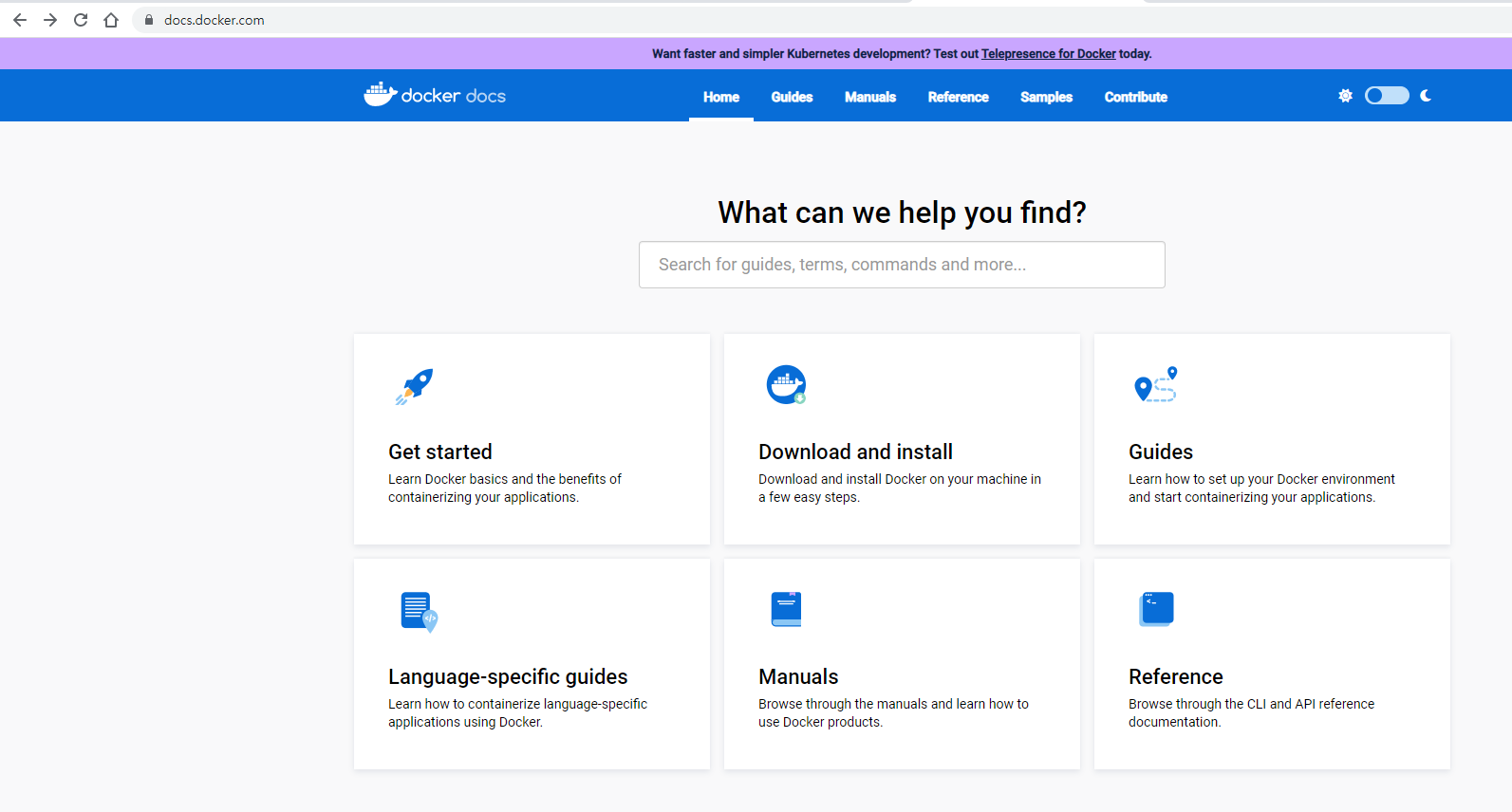
Task: Click the sun light-mode icon
Action: [x=1345, y=96]
